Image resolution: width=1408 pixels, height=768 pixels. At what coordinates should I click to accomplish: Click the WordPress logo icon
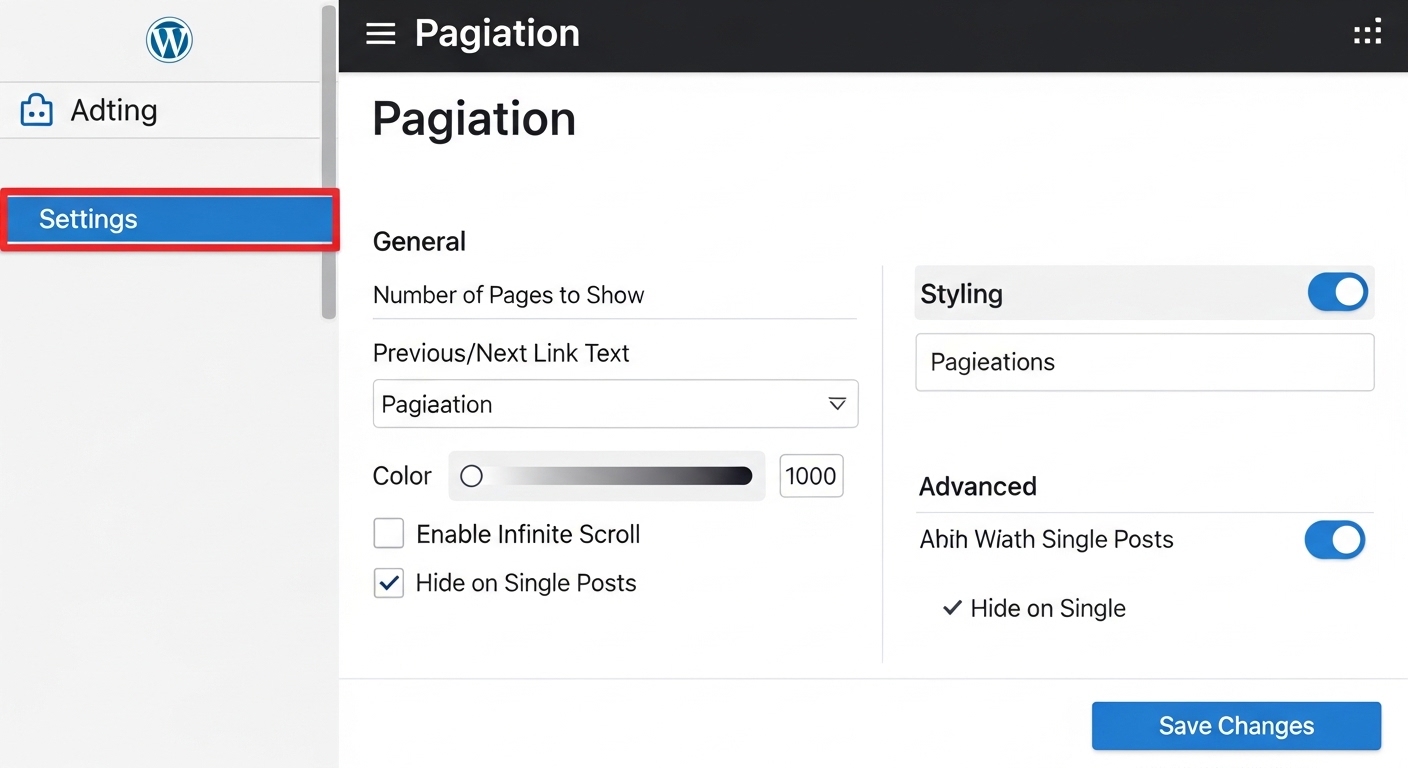coord(169,41)
